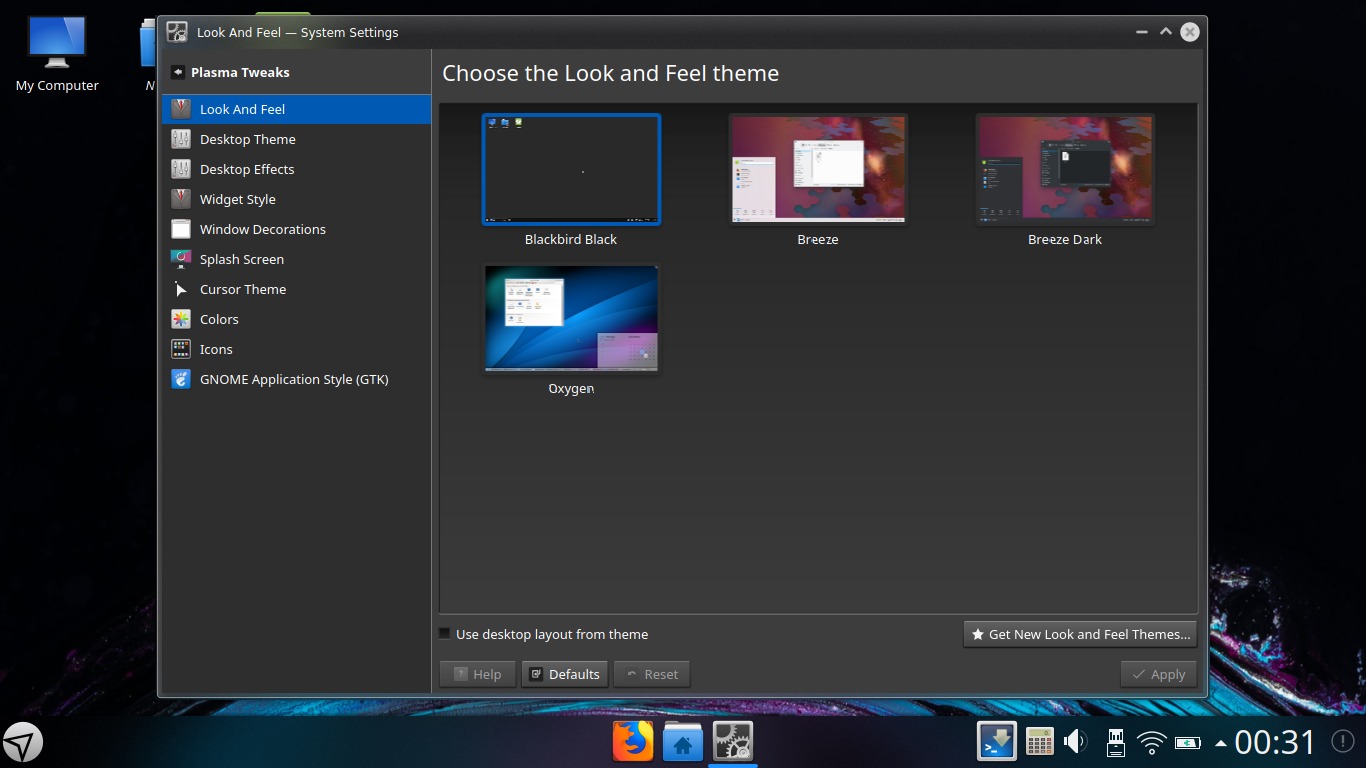Click the System Settings title bar icon
1366x768 pixels.
[x=177, y=32]
